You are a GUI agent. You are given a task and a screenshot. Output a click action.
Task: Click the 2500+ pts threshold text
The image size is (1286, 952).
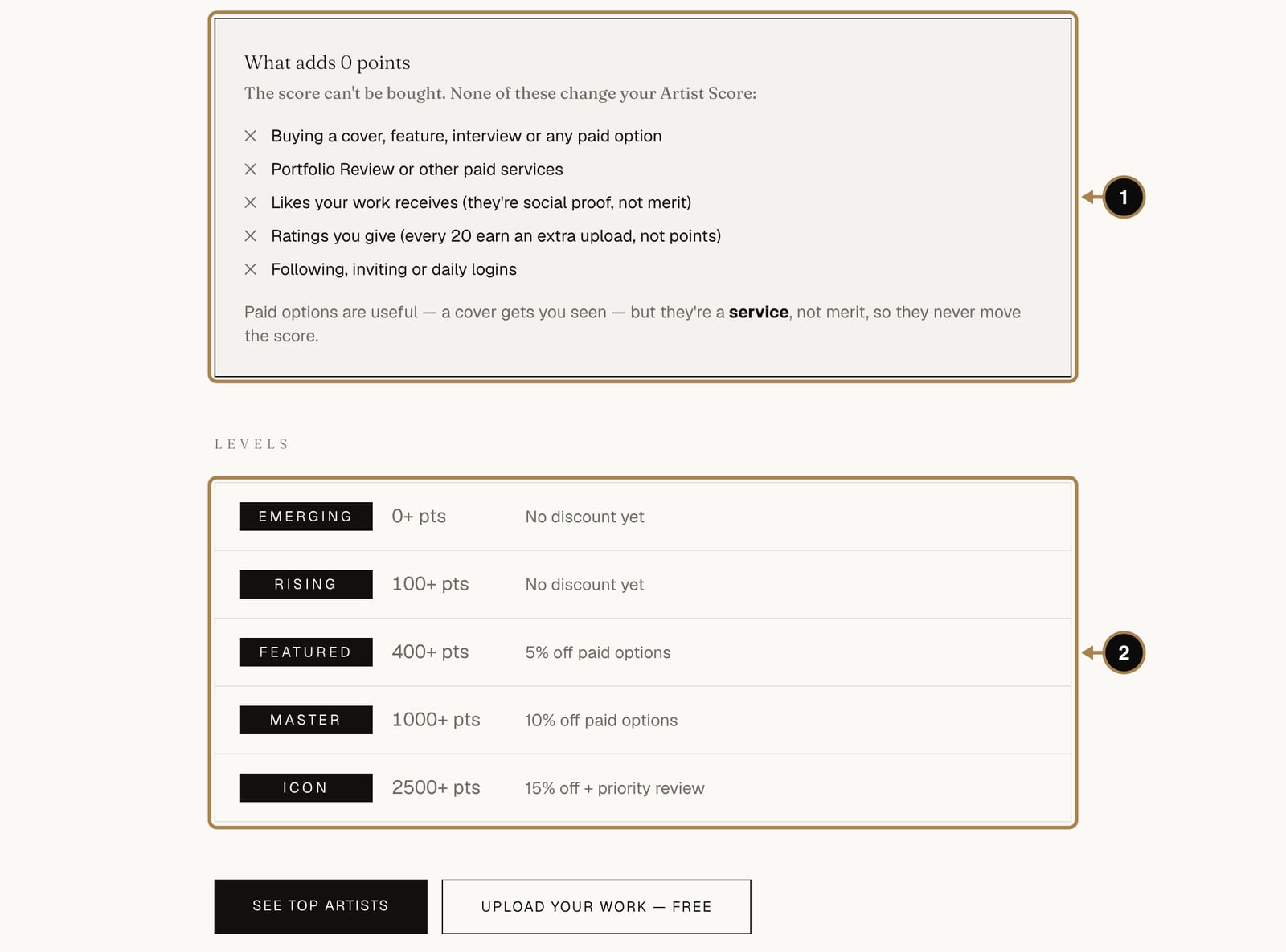coord(436,787)
